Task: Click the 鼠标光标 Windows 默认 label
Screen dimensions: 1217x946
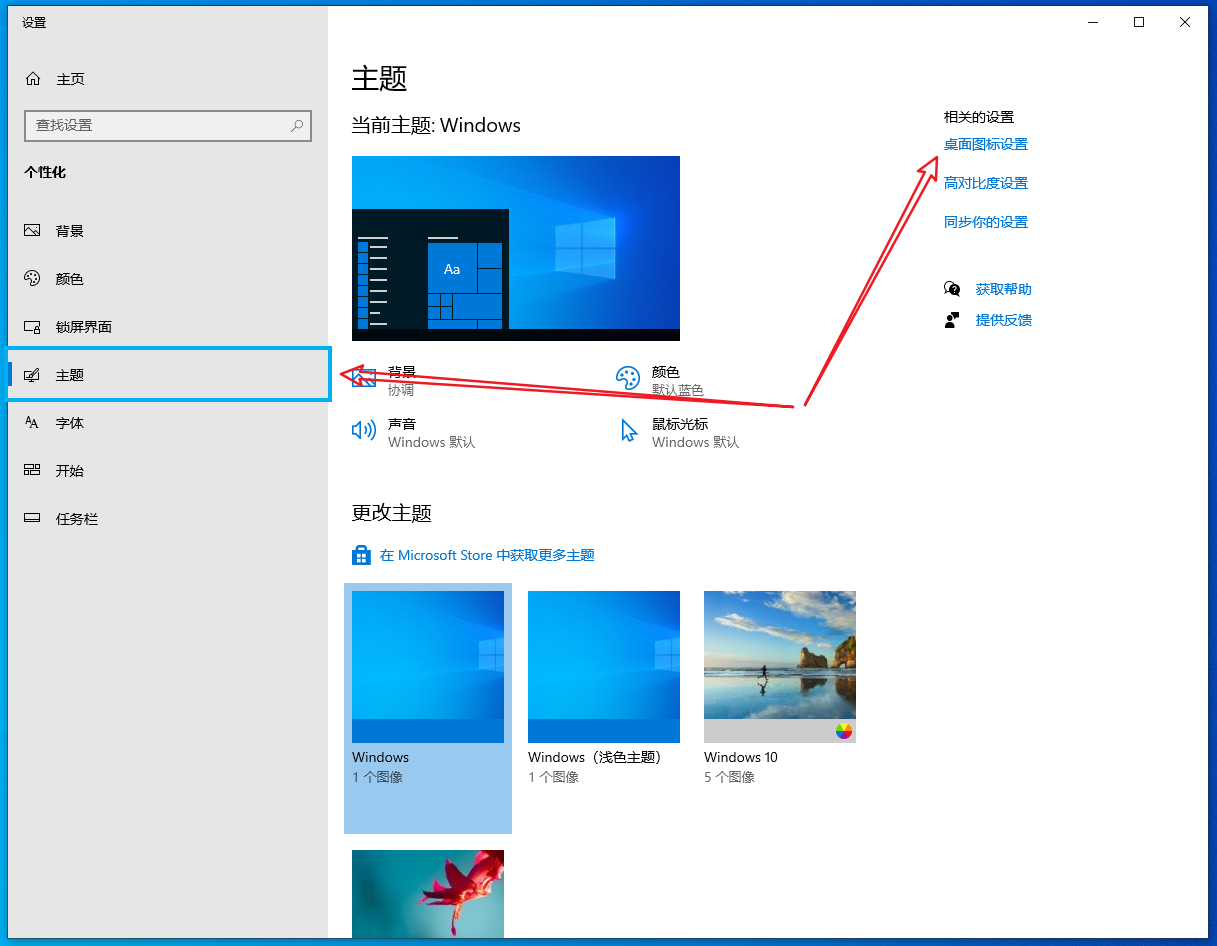Action: 696,433
